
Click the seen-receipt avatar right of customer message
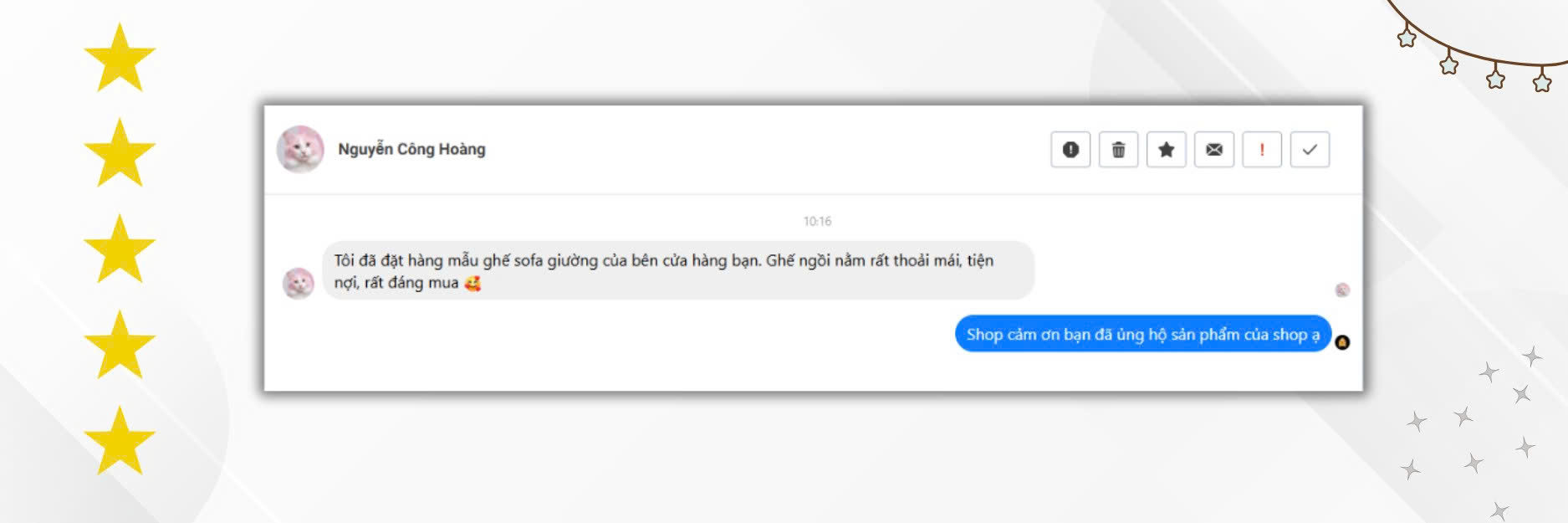[1342, 290]
